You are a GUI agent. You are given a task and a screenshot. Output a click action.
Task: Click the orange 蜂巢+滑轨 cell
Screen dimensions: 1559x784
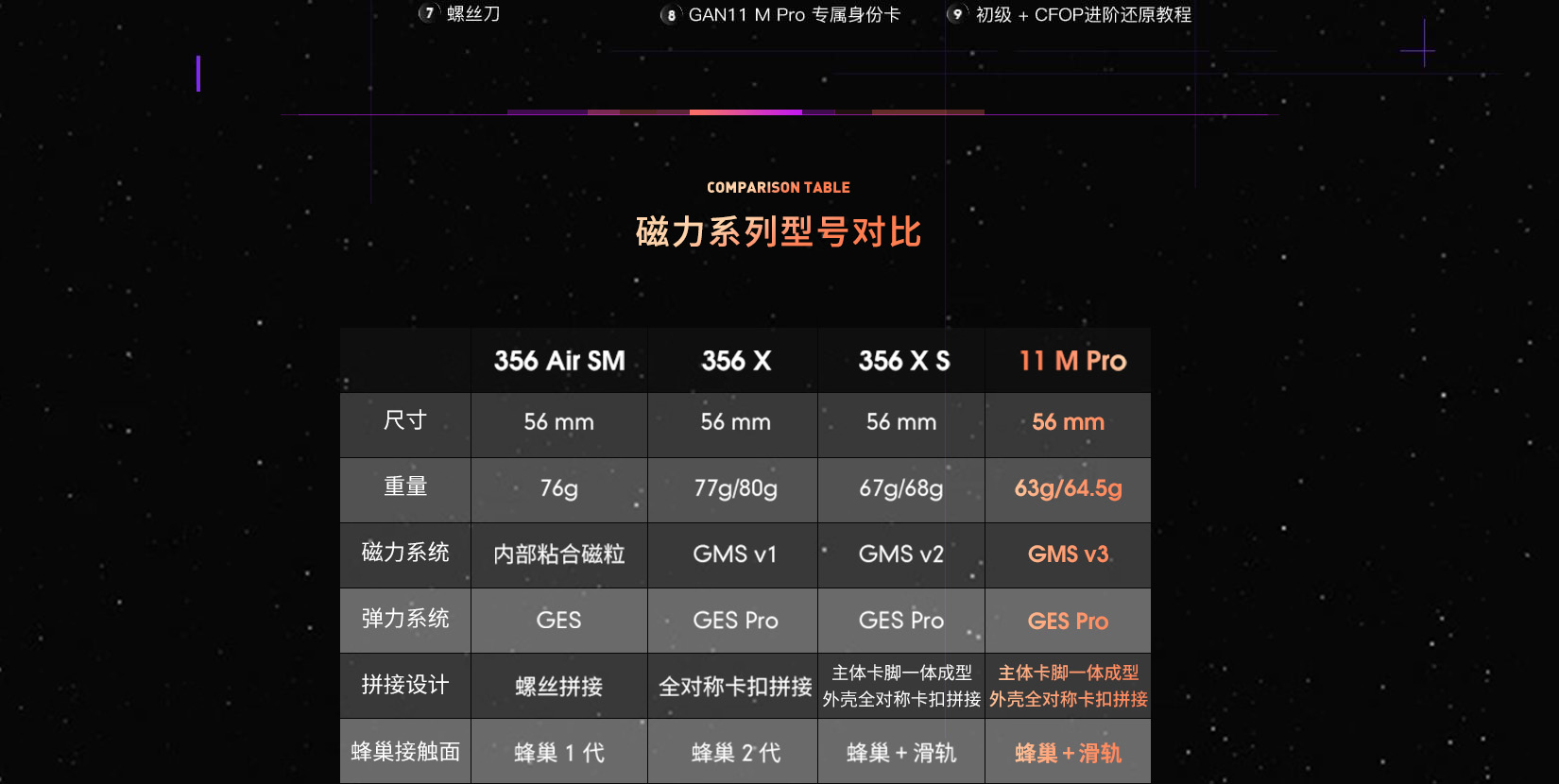(1069, 753)
